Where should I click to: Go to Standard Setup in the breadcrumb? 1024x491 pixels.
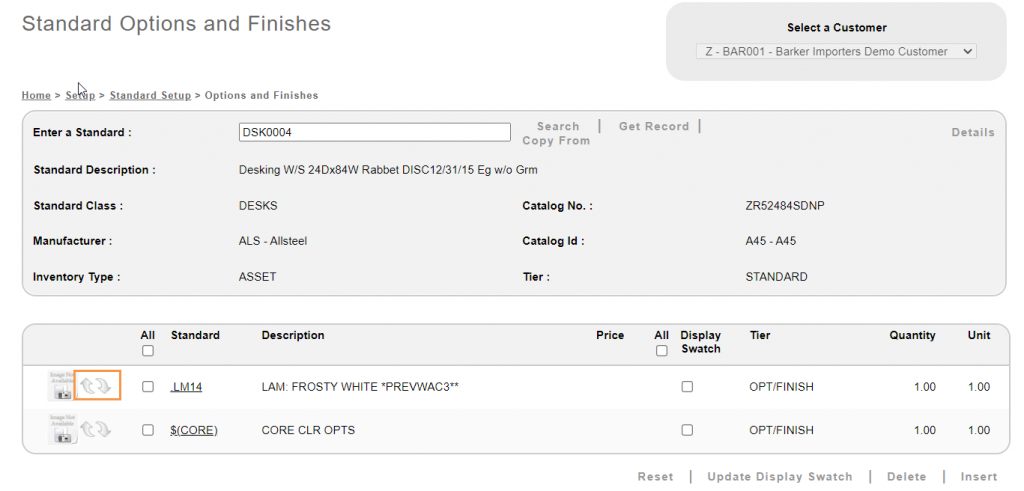[x=150, y=96]
